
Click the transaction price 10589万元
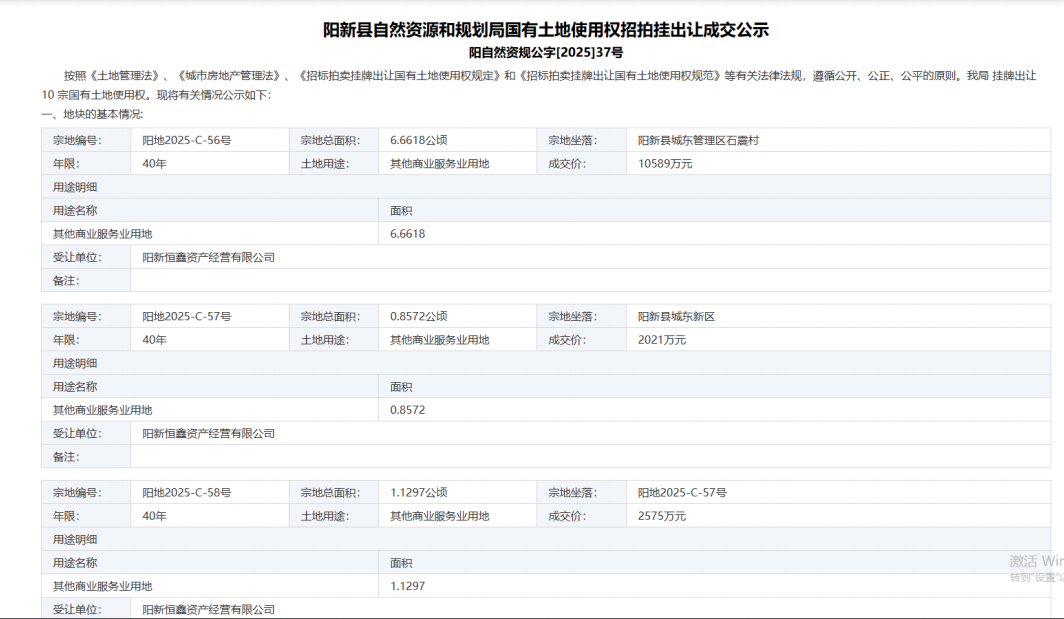click(x=665, y=163)
